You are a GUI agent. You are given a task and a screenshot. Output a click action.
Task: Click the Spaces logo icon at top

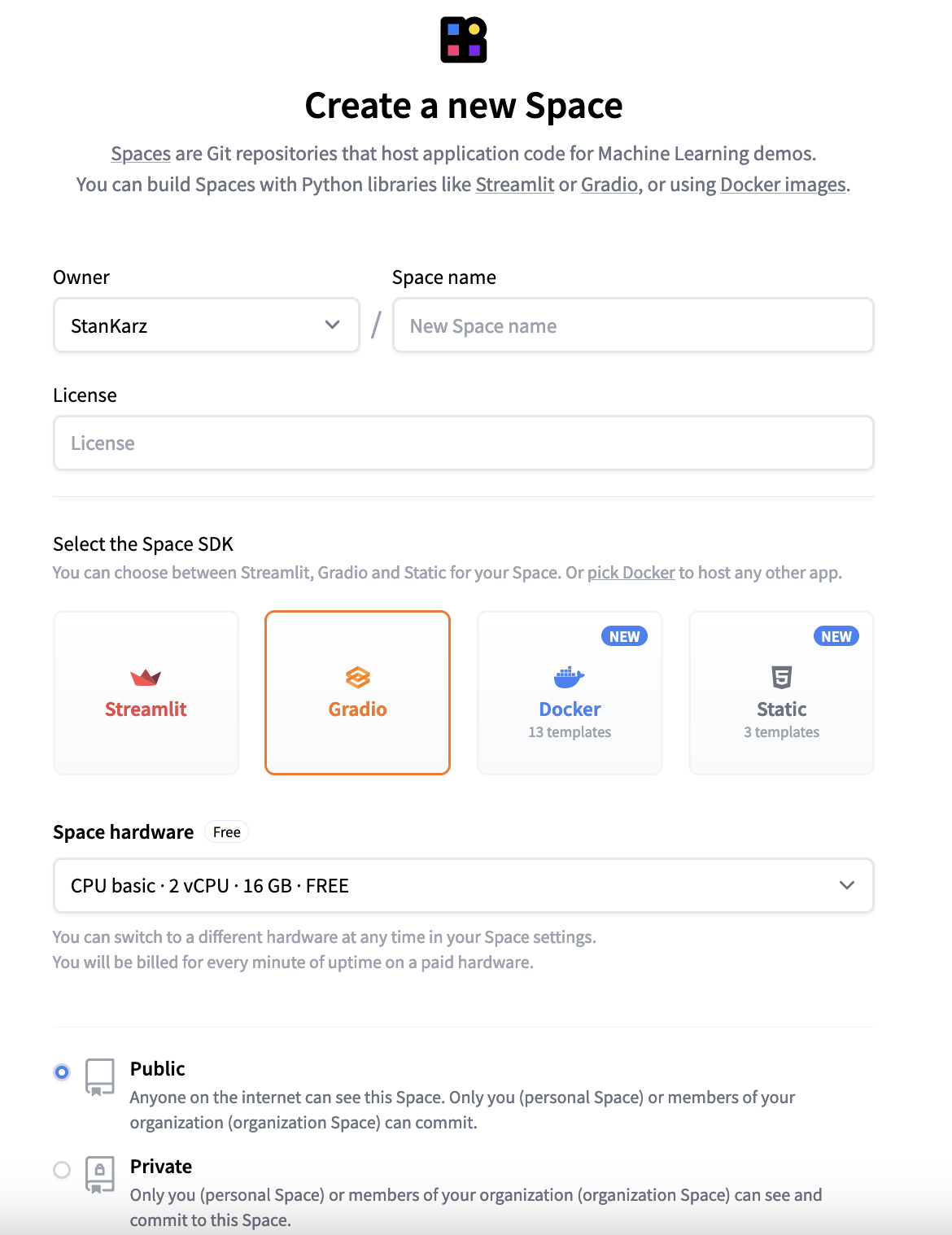(464, 40)
